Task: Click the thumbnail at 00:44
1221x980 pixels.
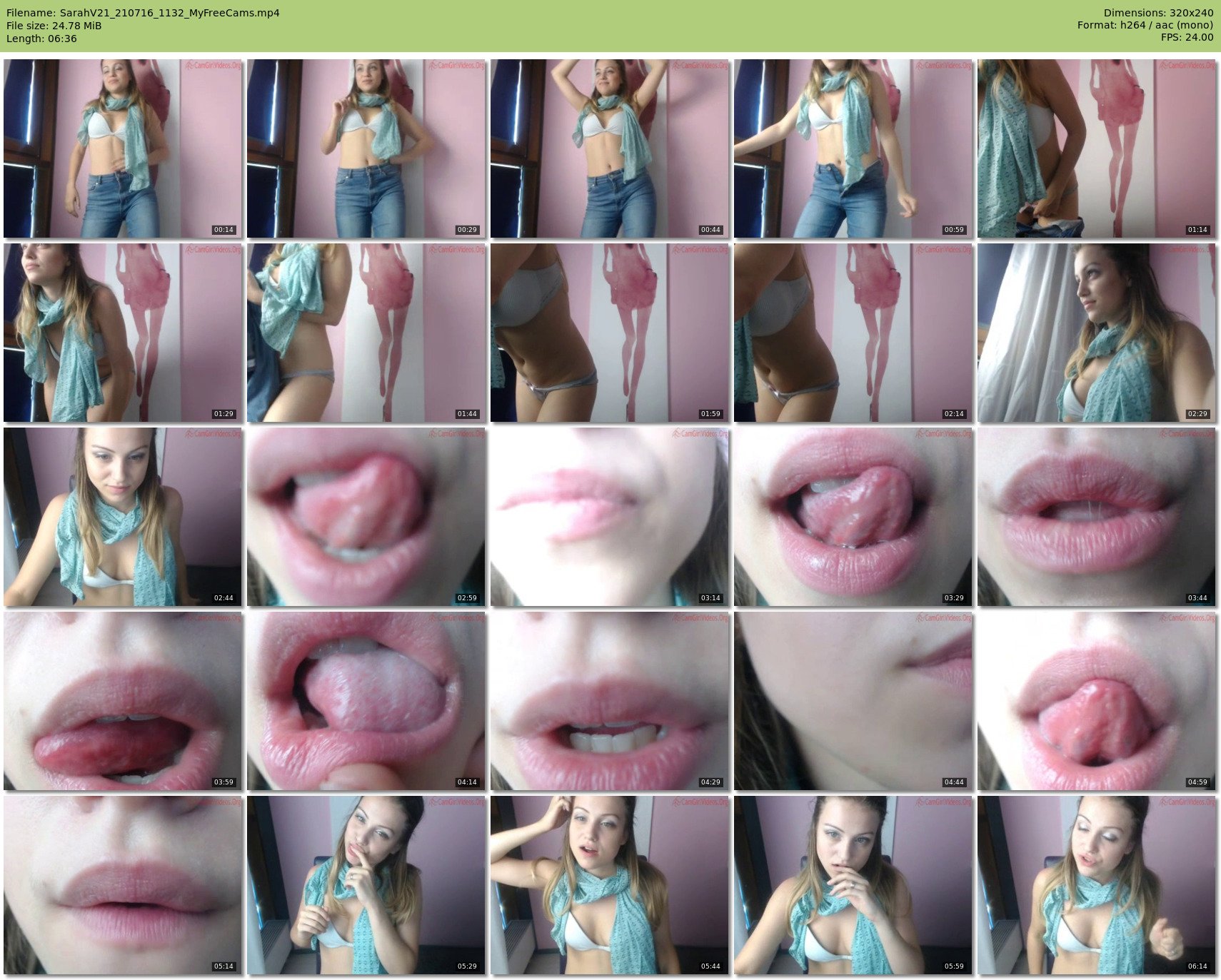Action: pyautogui.click(x=610, y=148)
